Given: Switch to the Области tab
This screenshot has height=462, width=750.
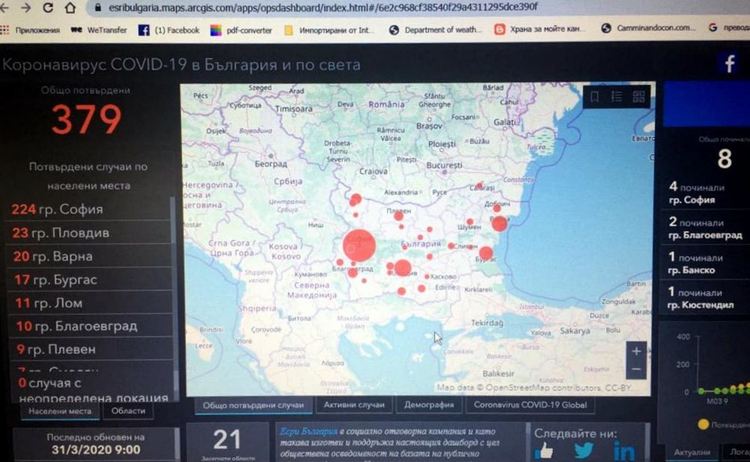Looking at the screenshot, I should point(128,410).
